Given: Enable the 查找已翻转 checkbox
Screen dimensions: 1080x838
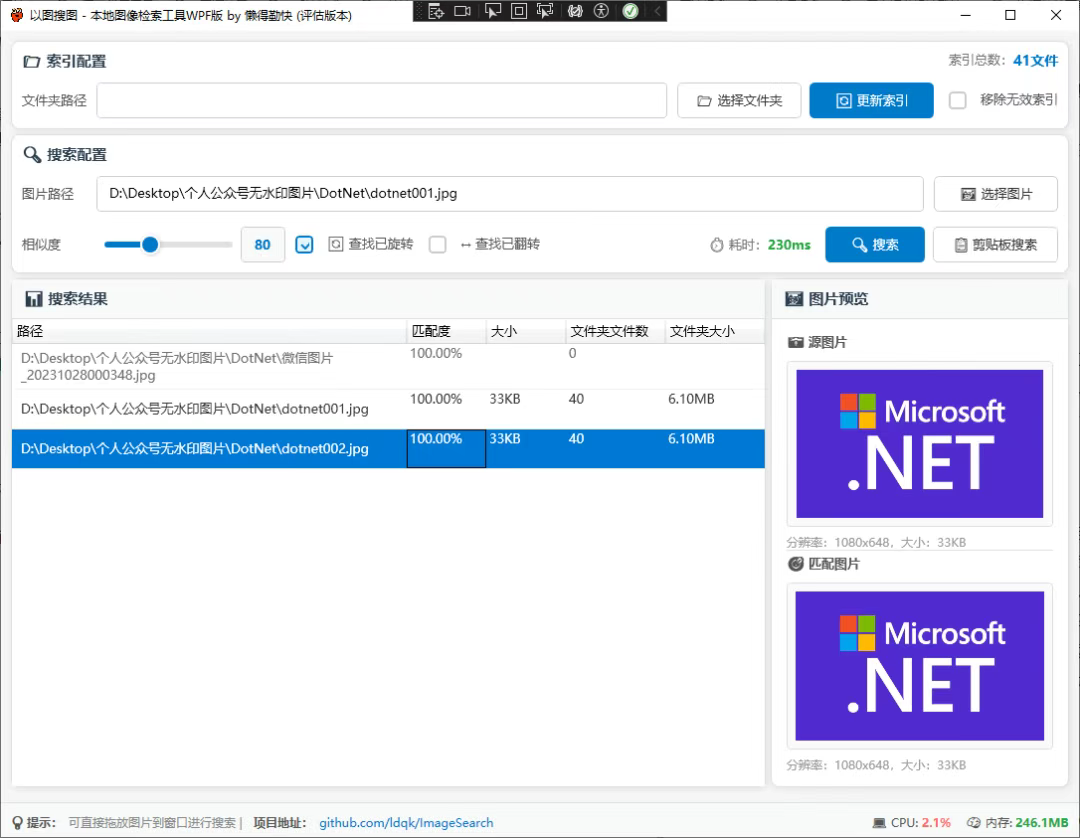Looking at the screenshot, I should pyautogui.click(x=437, y=244).
